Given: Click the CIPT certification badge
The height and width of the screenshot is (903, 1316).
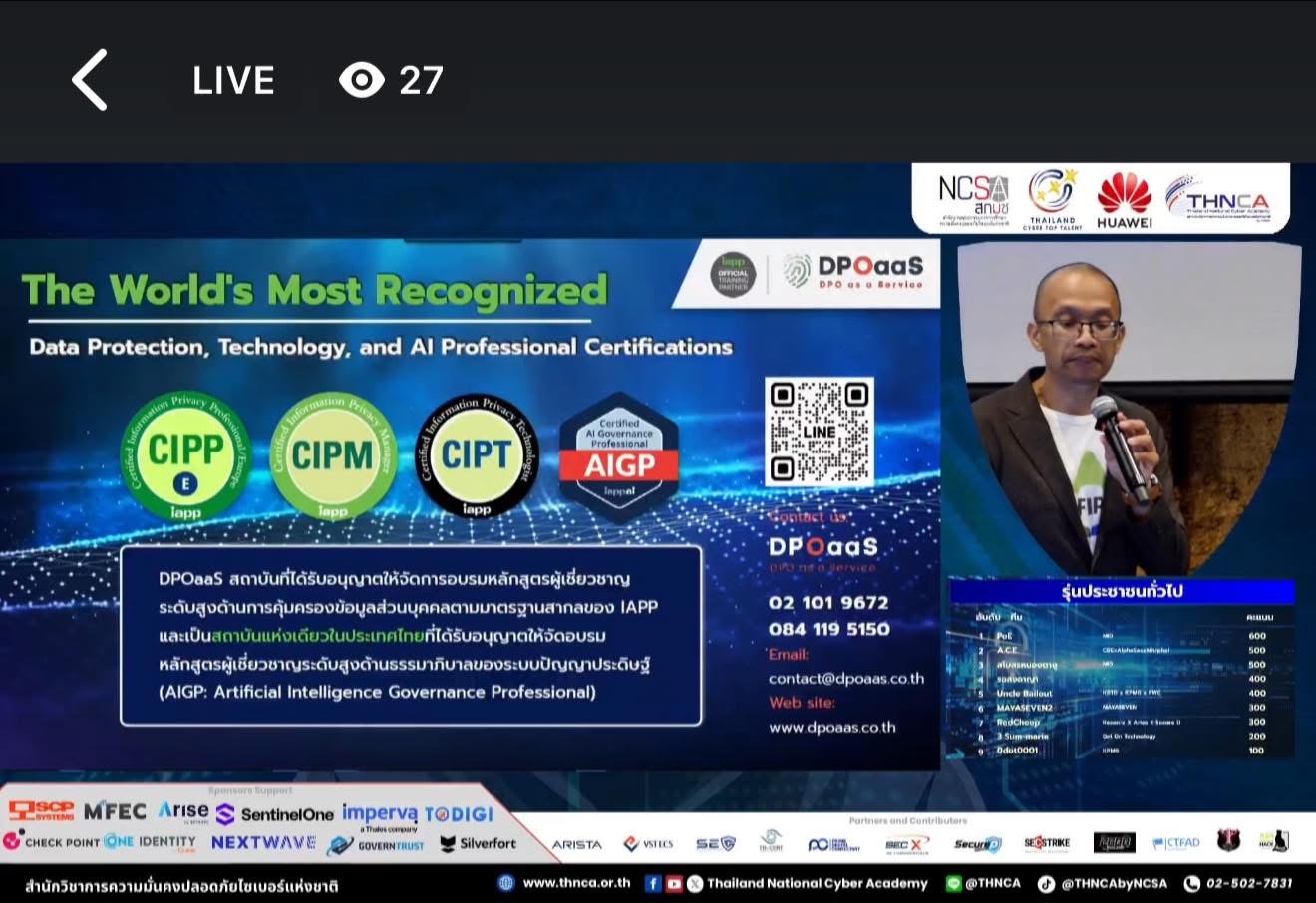Looking at the screenshot, I should click(x=477, y=455).
